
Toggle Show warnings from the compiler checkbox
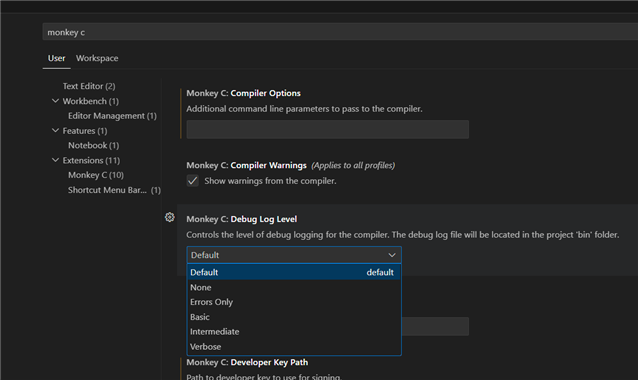(x=193, y=181)
